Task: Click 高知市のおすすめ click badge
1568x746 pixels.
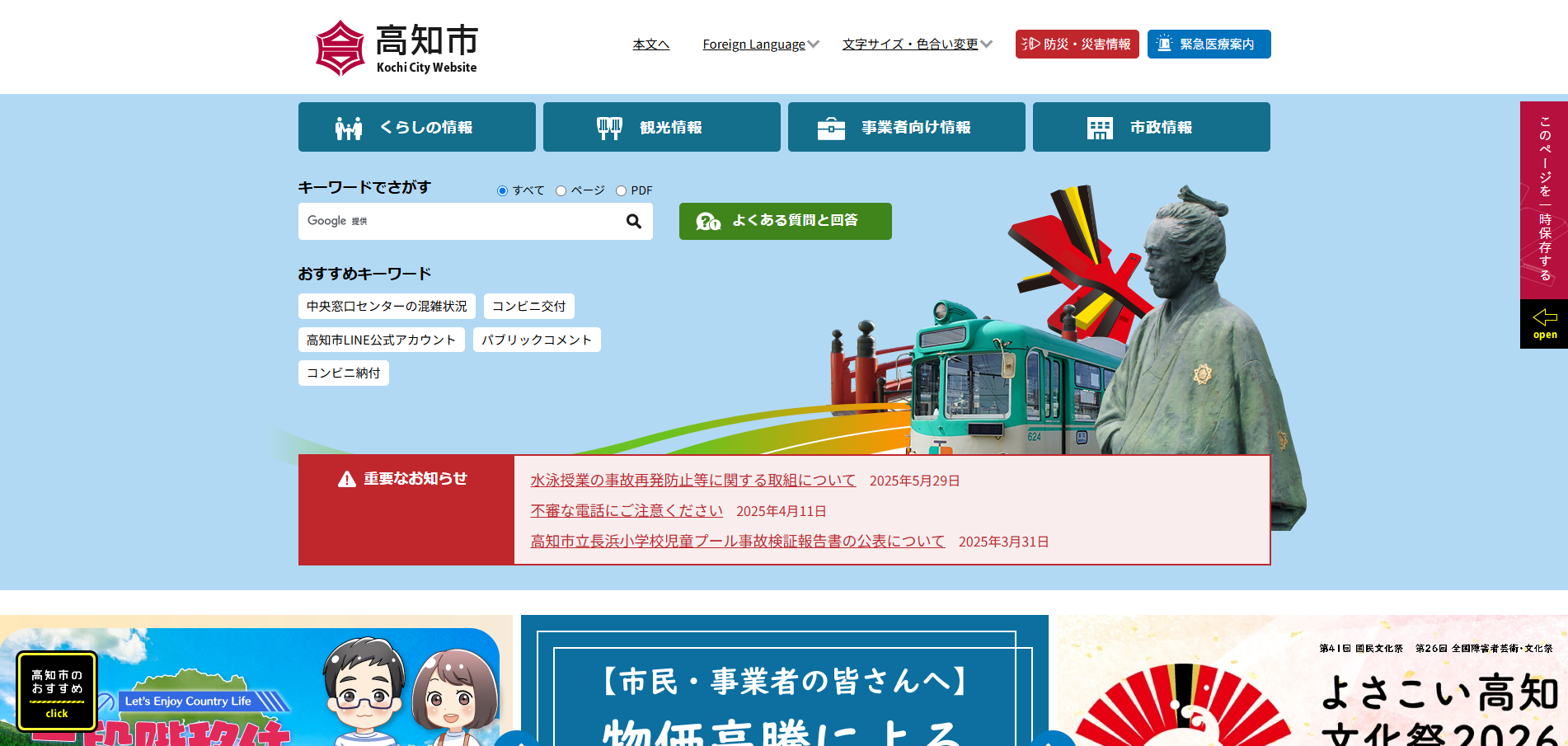Action: 57,692
